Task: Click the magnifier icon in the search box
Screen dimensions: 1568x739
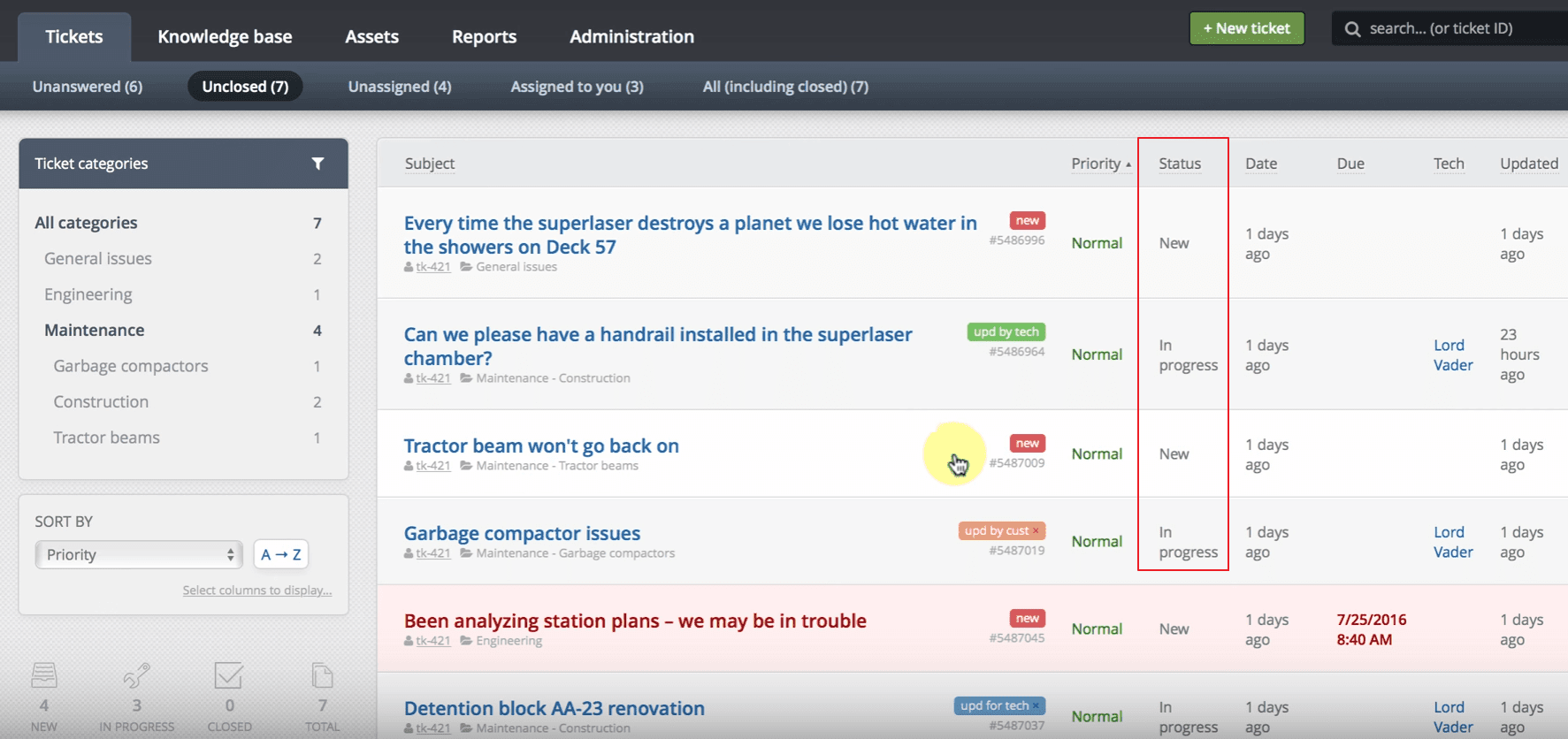Action: [1352, 29]
